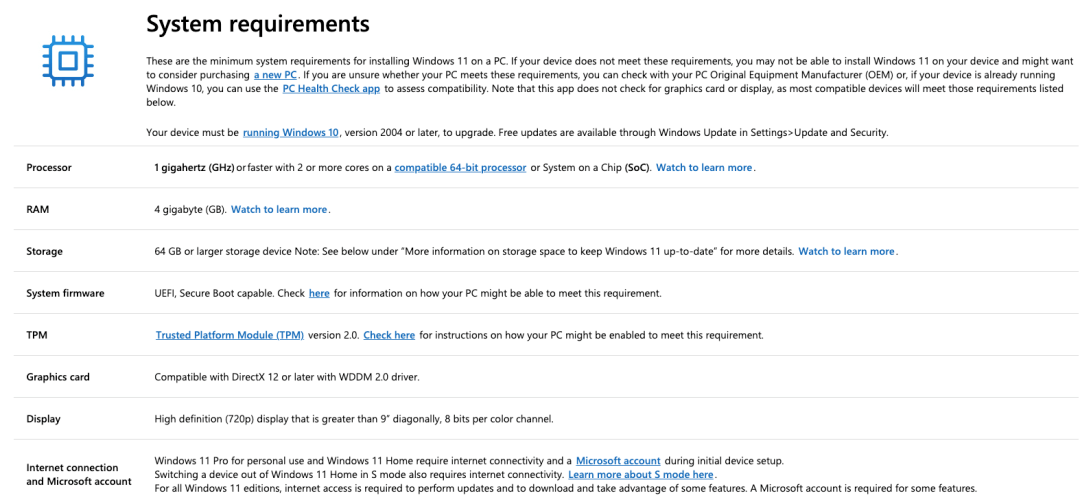This screenshot has width=1080, height=500.
Task: Click the "here" link for System firmware
Action: [x=319, y=294]
